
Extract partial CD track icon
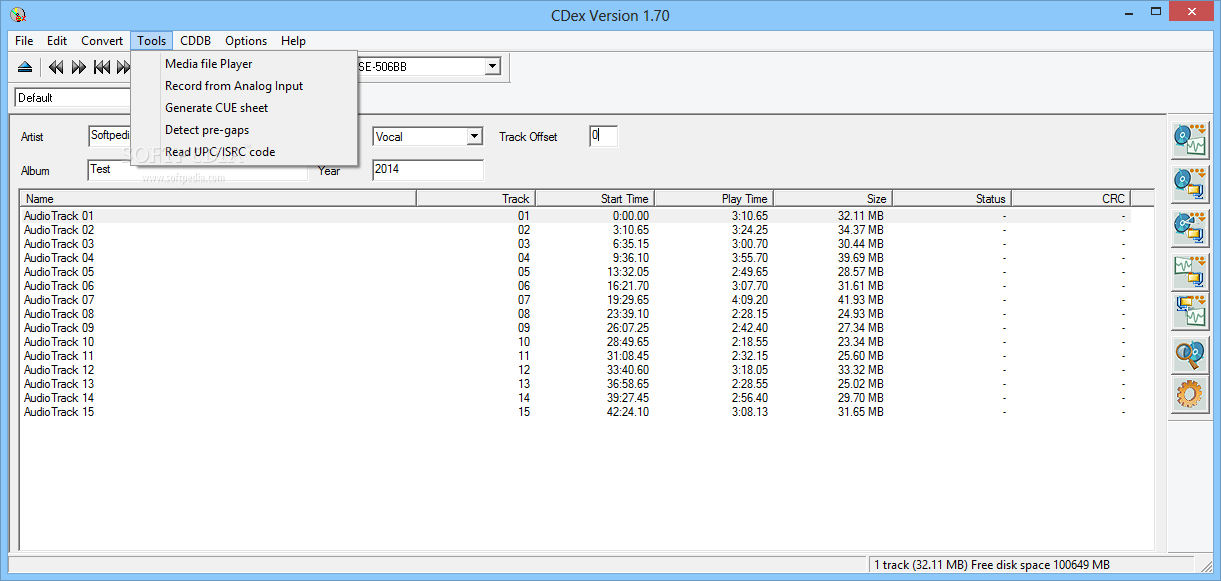pos(1189,226)
